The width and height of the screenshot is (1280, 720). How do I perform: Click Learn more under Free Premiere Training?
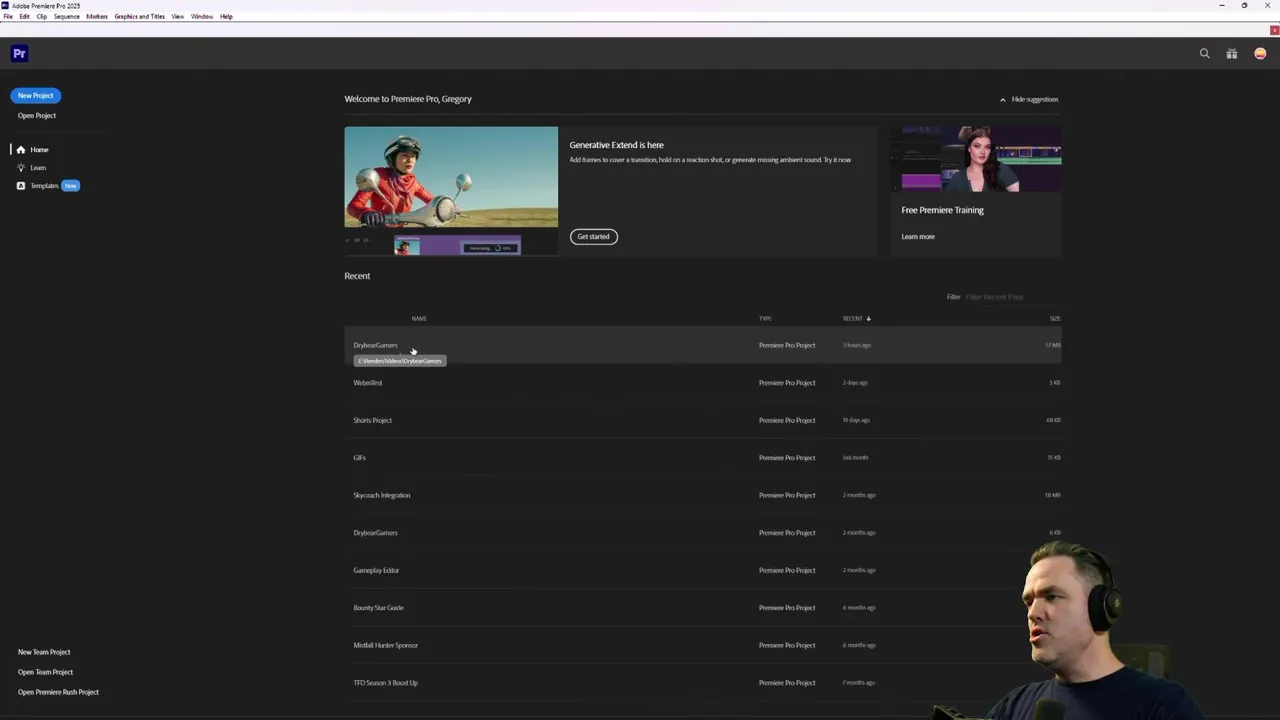click(x=918, y=237)
